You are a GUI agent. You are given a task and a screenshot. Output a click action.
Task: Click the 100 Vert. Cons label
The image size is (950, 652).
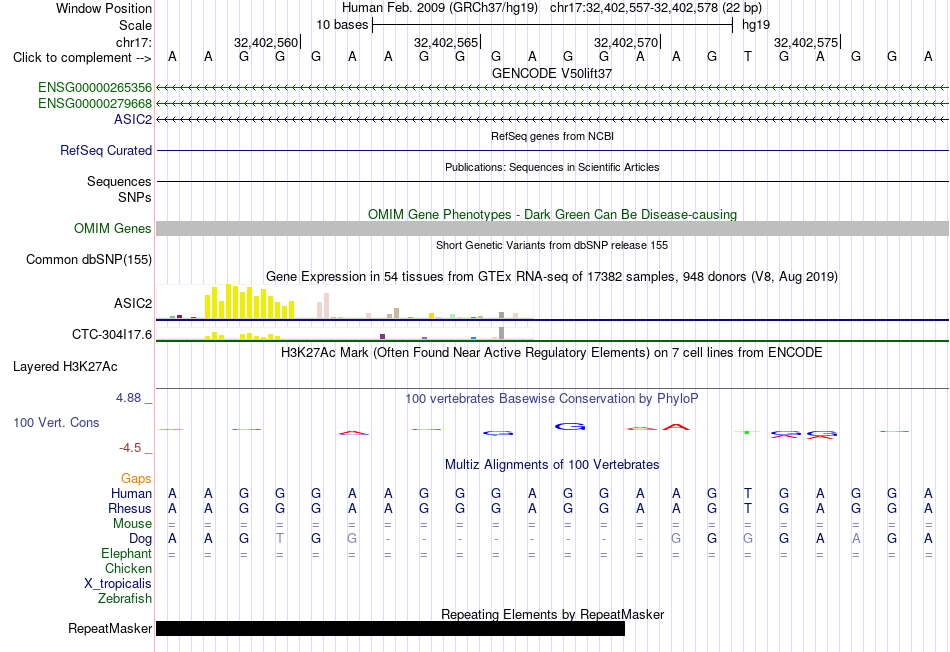56,422
